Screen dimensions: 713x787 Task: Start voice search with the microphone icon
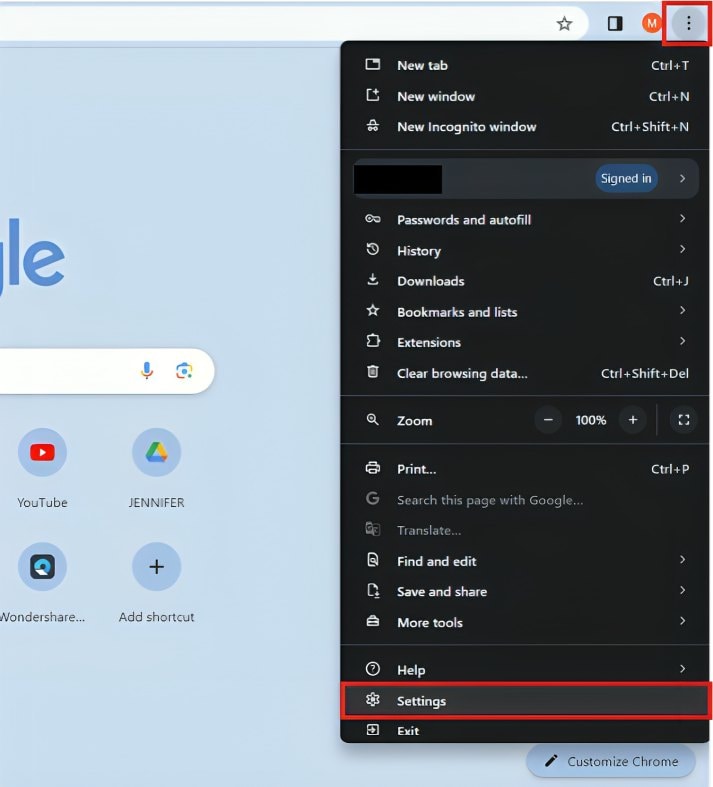147,371
